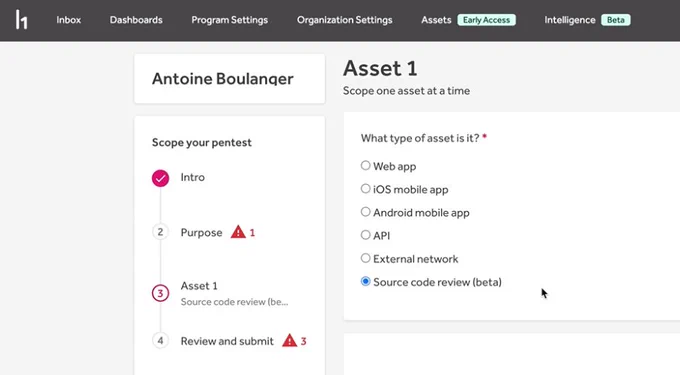The height and width of the screenshot is (375, 680).
Task: Click 'Scope one asset at a time' text
Action: pyautogui.click(x=406, y=91)
